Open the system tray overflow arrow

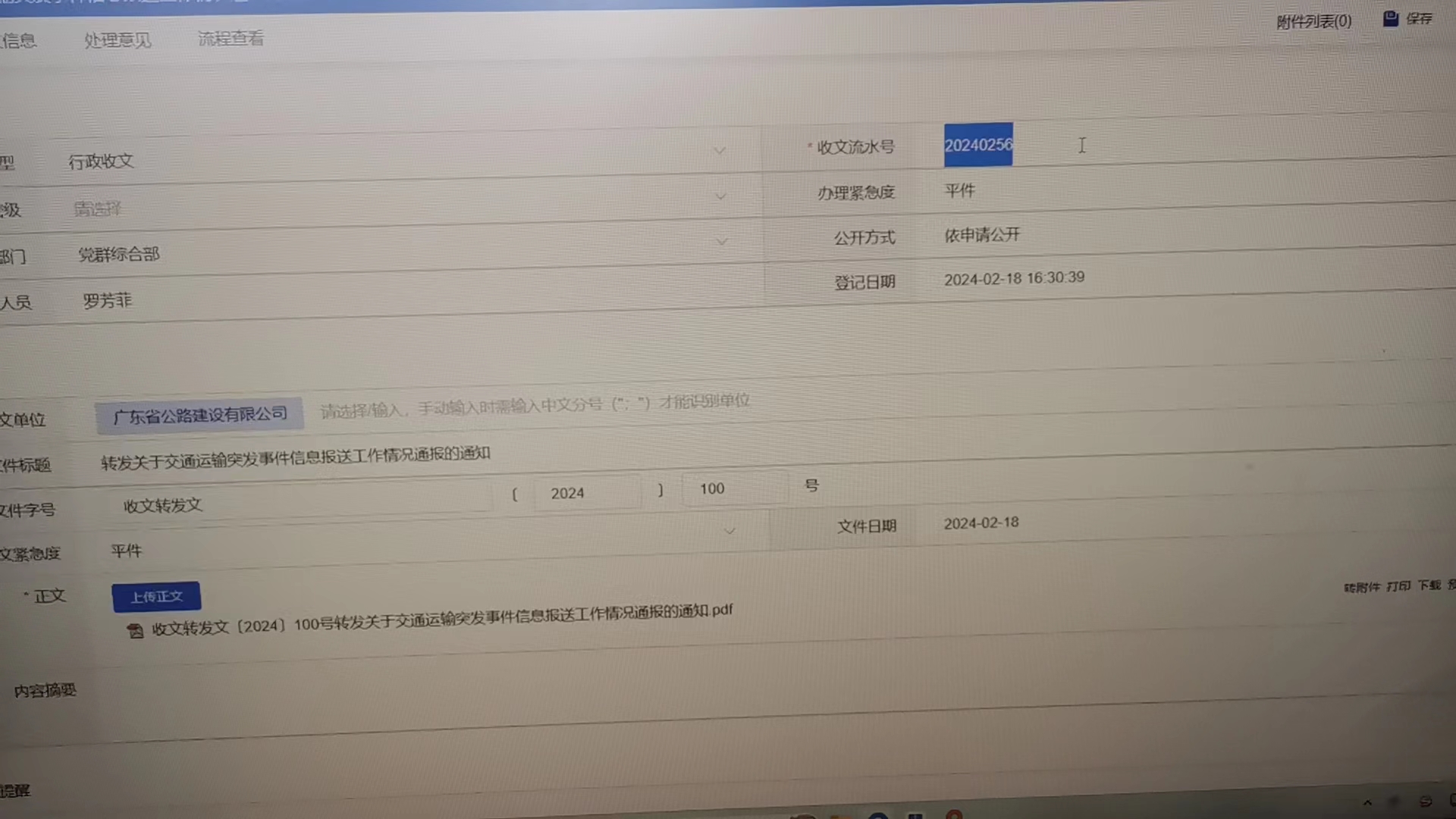click(x=1367, y=802)
